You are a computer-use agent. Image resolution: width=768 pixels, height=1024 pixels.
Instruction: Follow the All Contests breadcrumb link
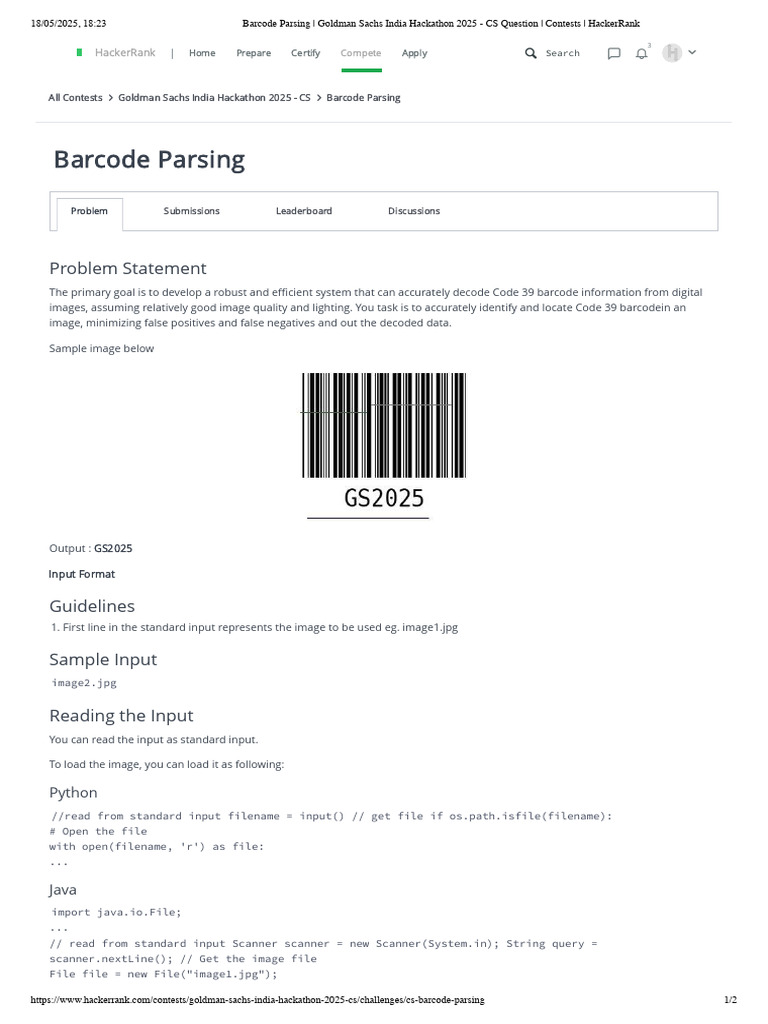(75, 98)
